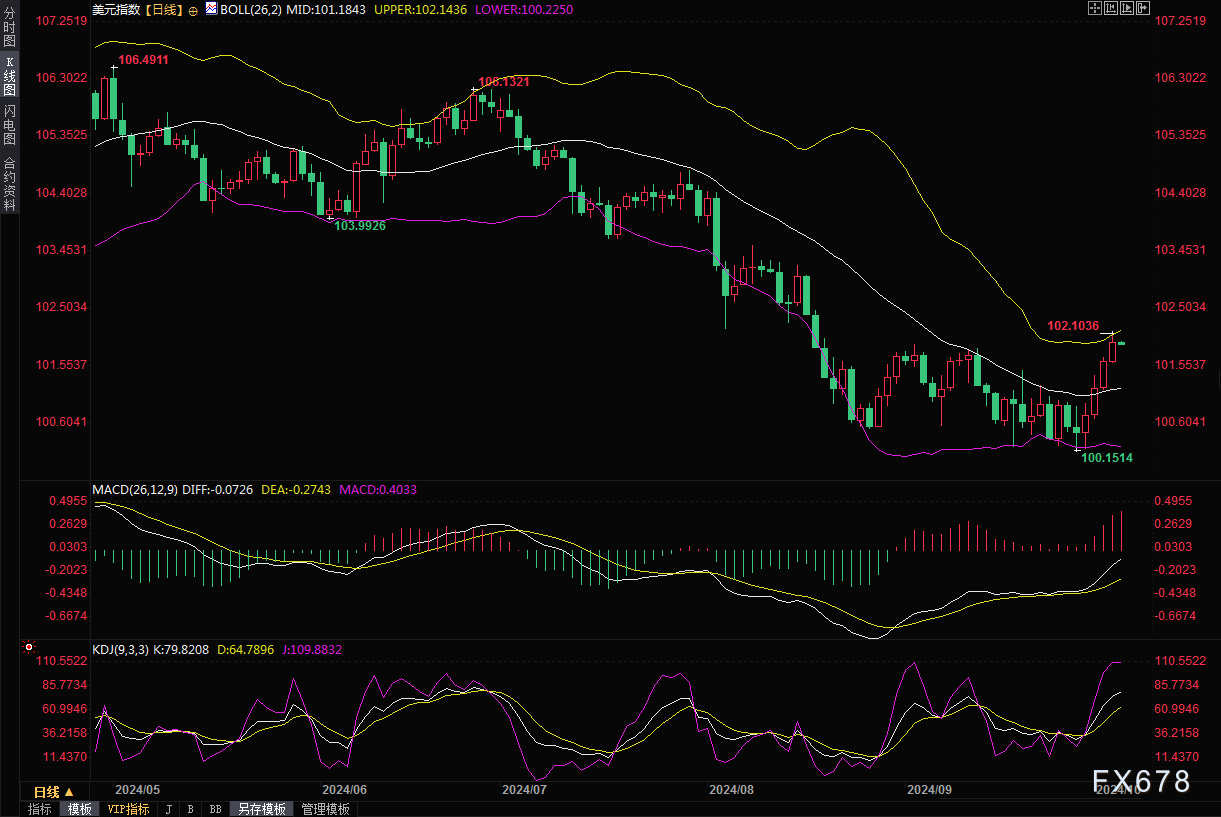The height and width of the screenshot is (817, 1221).
Task: Open the 日线 period selector dropdown
Action: [54, 791]
